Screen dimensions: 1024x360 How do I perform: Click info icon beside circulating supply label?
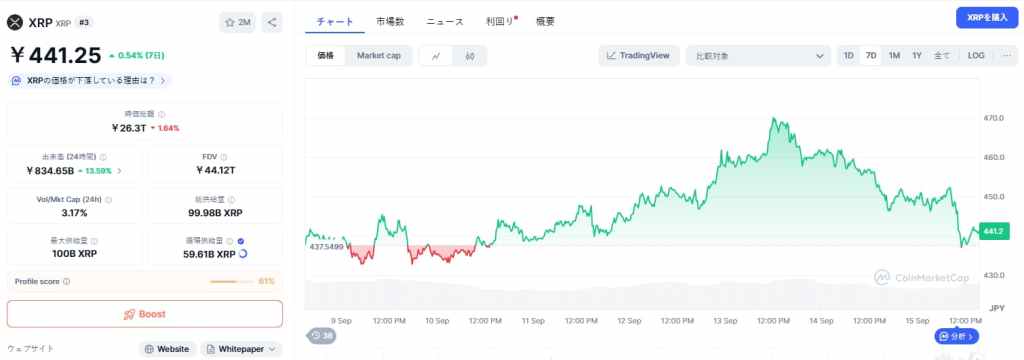point(231,241)
